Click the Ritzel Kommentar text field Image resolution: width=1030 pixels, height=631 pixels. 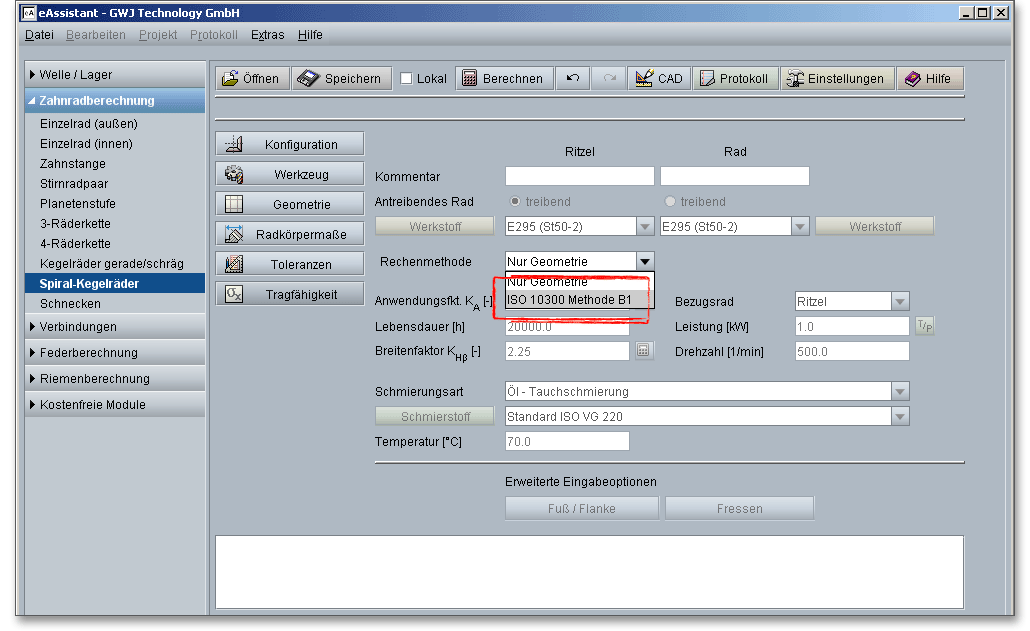point(579,177)
